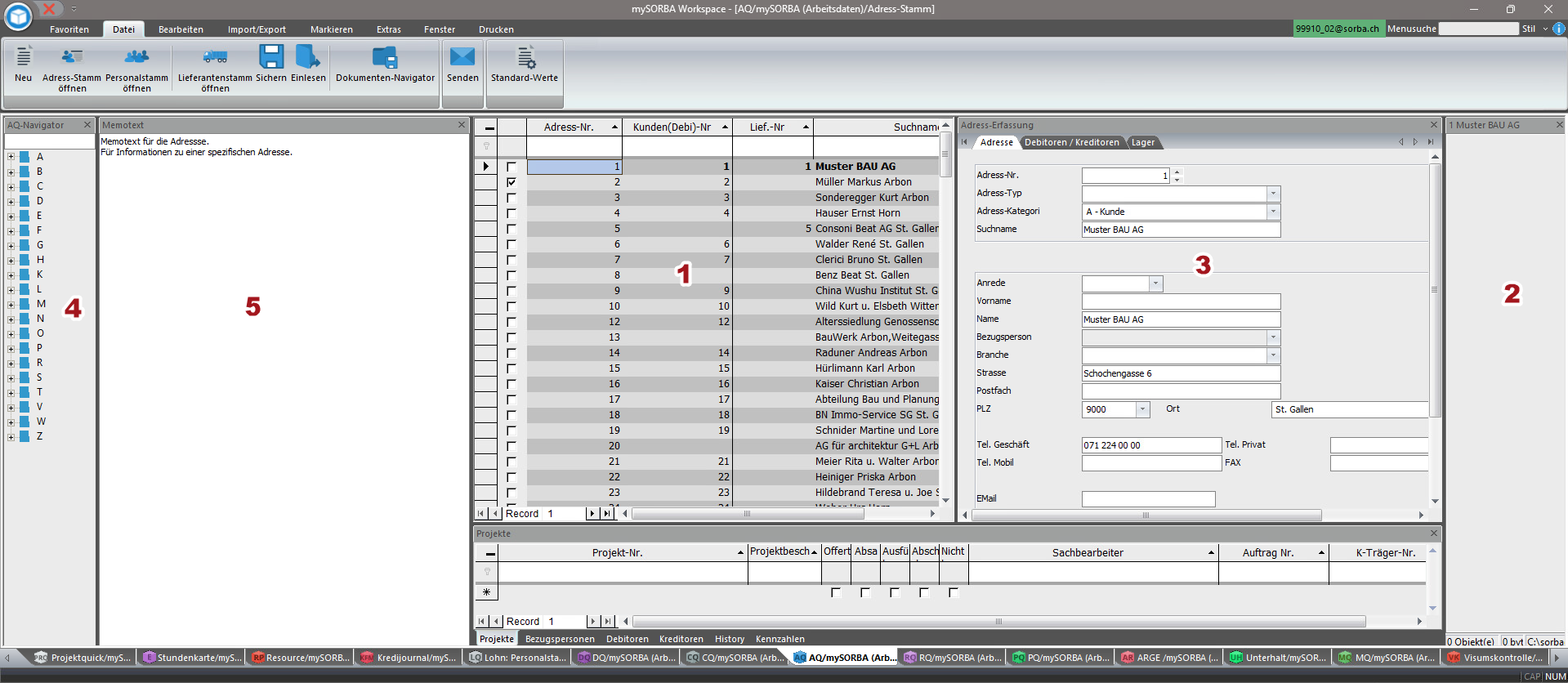This screenshot has width=1568, height=683.
Task: Click the Favoriten ribbon tab
Action: [69, 29]
